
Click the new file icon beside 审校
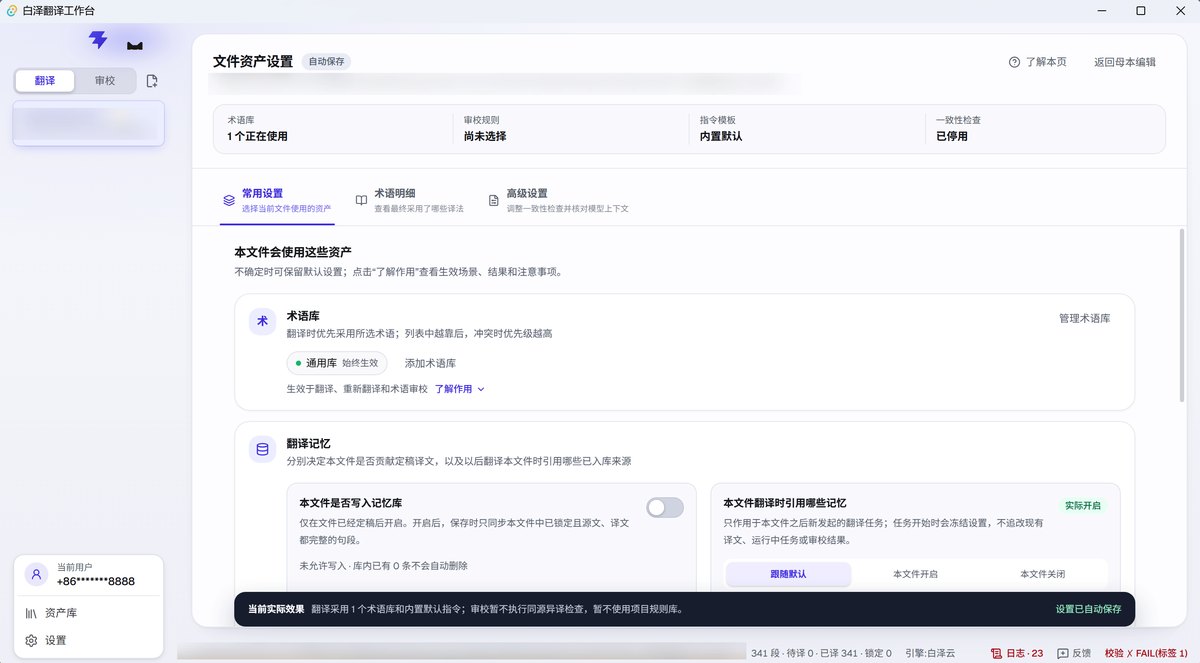pos(152,81)
